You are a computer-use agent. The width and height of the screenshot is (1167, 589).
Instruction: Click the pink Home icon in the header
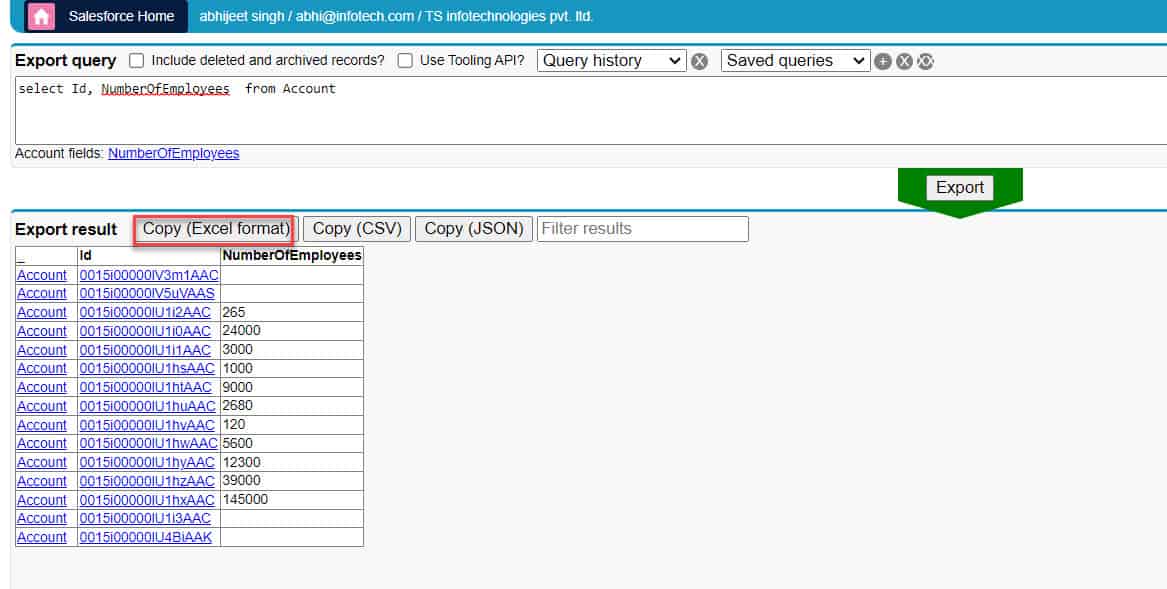[x=39, y=16]
